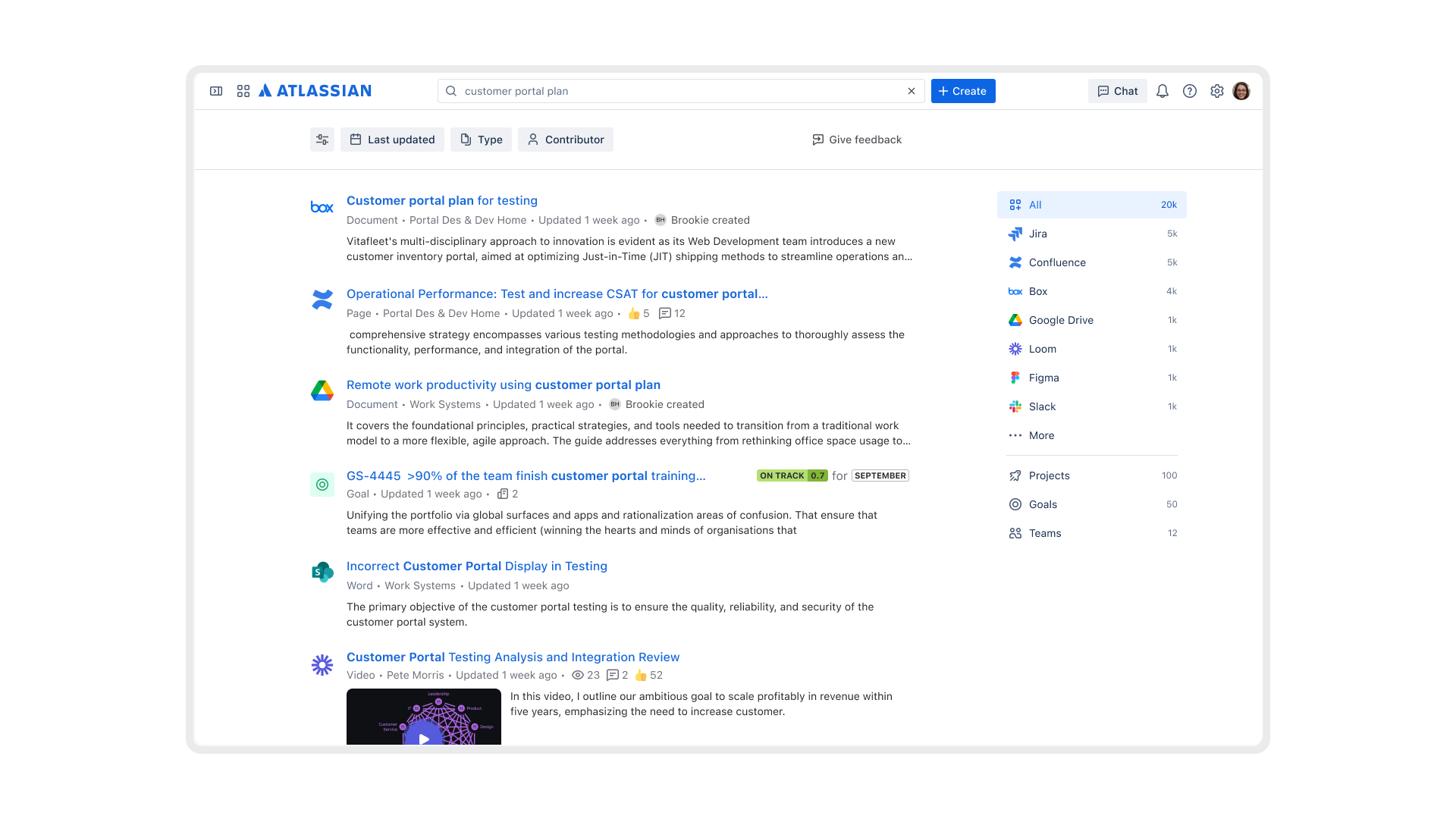Screen dimensions: 1456x819
Task: Open the settings gear icon
Action: (x=1217, y=91)
